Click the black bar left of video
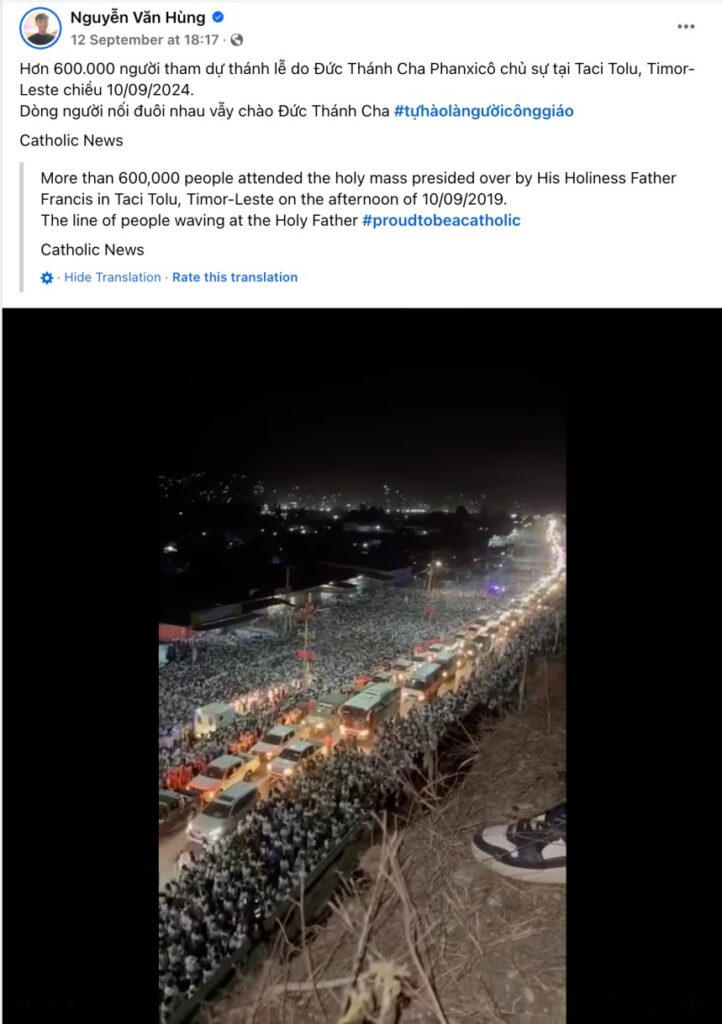 click(x=80, y=666)
